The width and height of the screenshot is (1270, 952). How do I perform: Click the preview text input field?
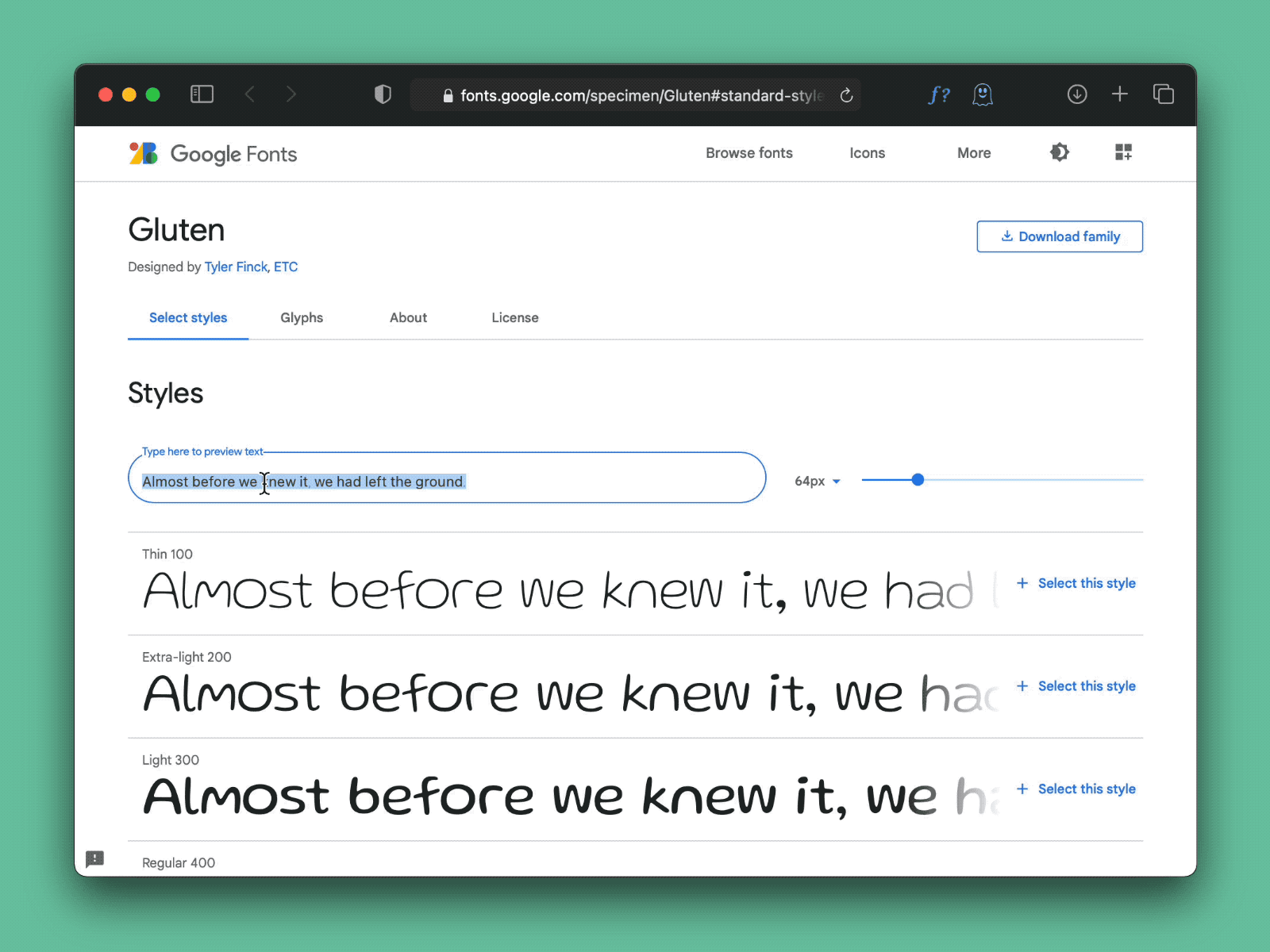(447, 478)
